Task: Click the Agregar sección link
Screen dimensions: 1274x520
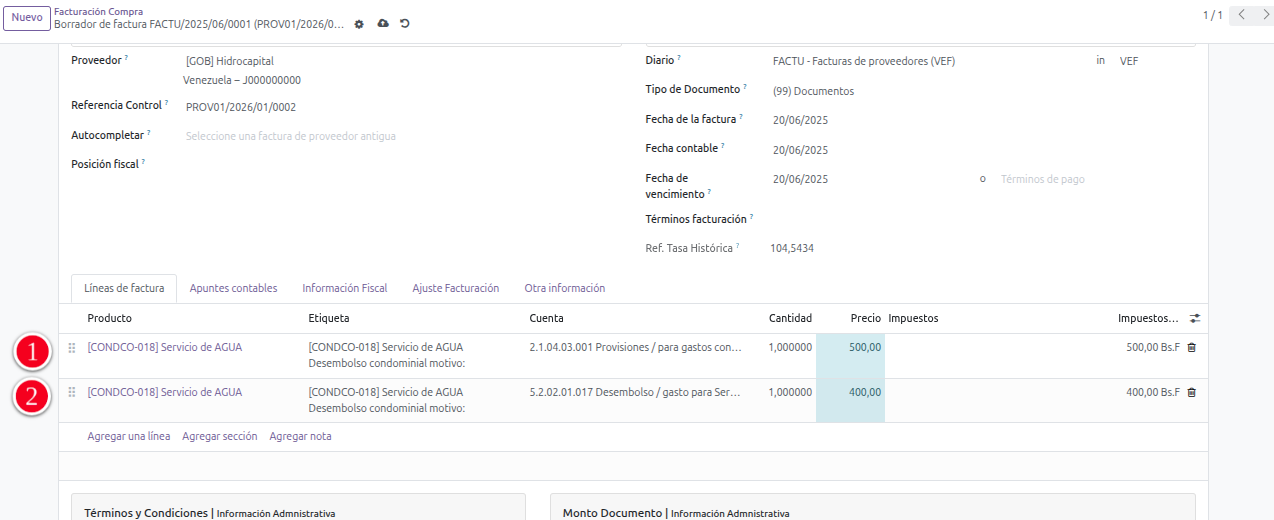Action: click(x=219, y=437)
